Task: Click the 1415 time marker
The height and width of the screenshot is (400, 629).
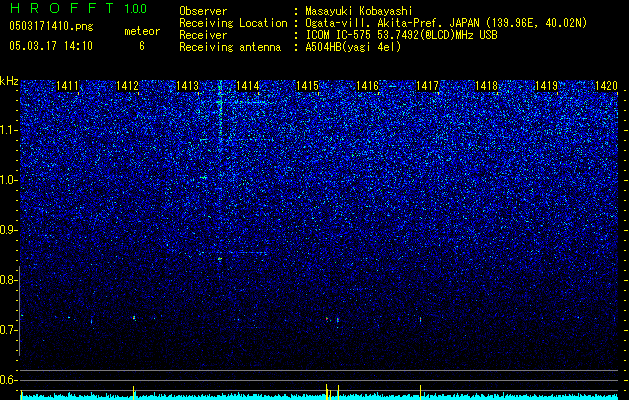Action: 307,86
